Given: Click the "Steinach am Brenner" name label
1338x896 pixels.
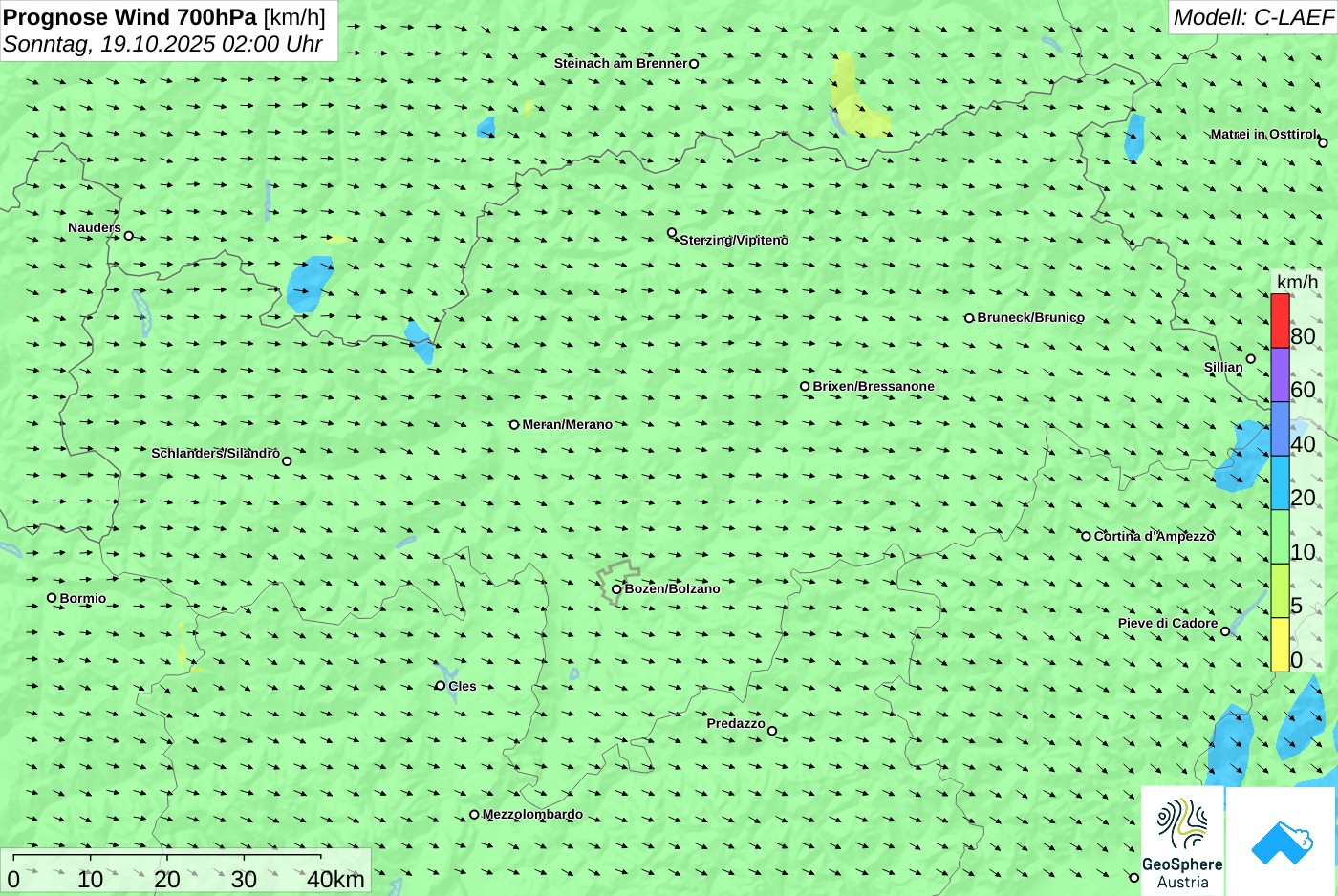Looking at the screenshot, I should 620,63.
